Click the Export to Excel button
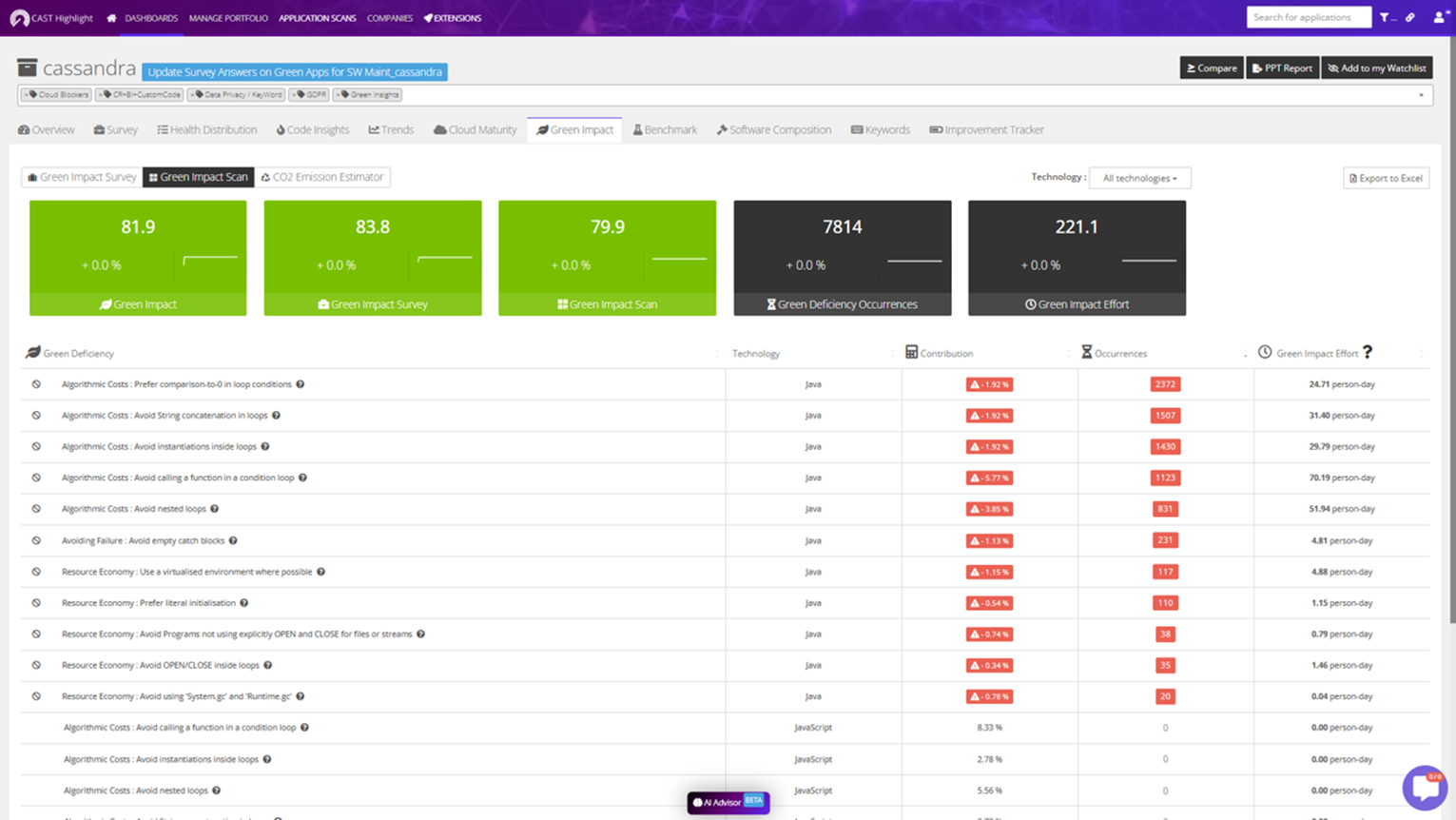Screen dimensions: 1456x820 coord(1386,178)
